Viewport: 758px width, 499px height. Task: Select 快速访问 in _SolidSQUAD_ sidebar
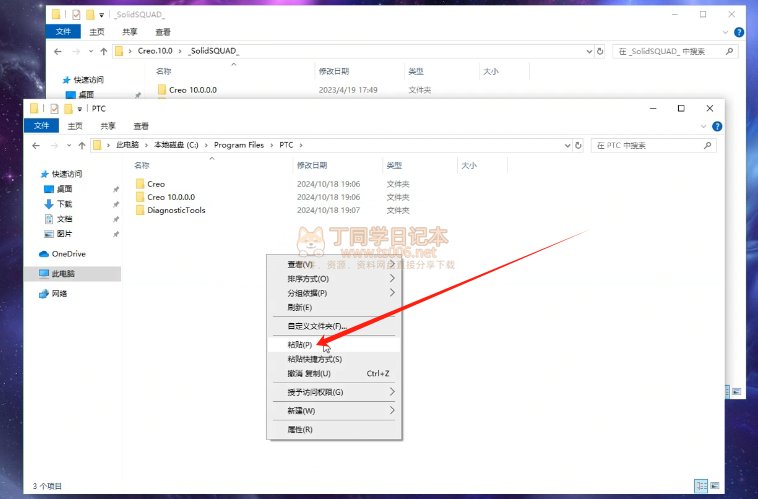pos(83,79)
